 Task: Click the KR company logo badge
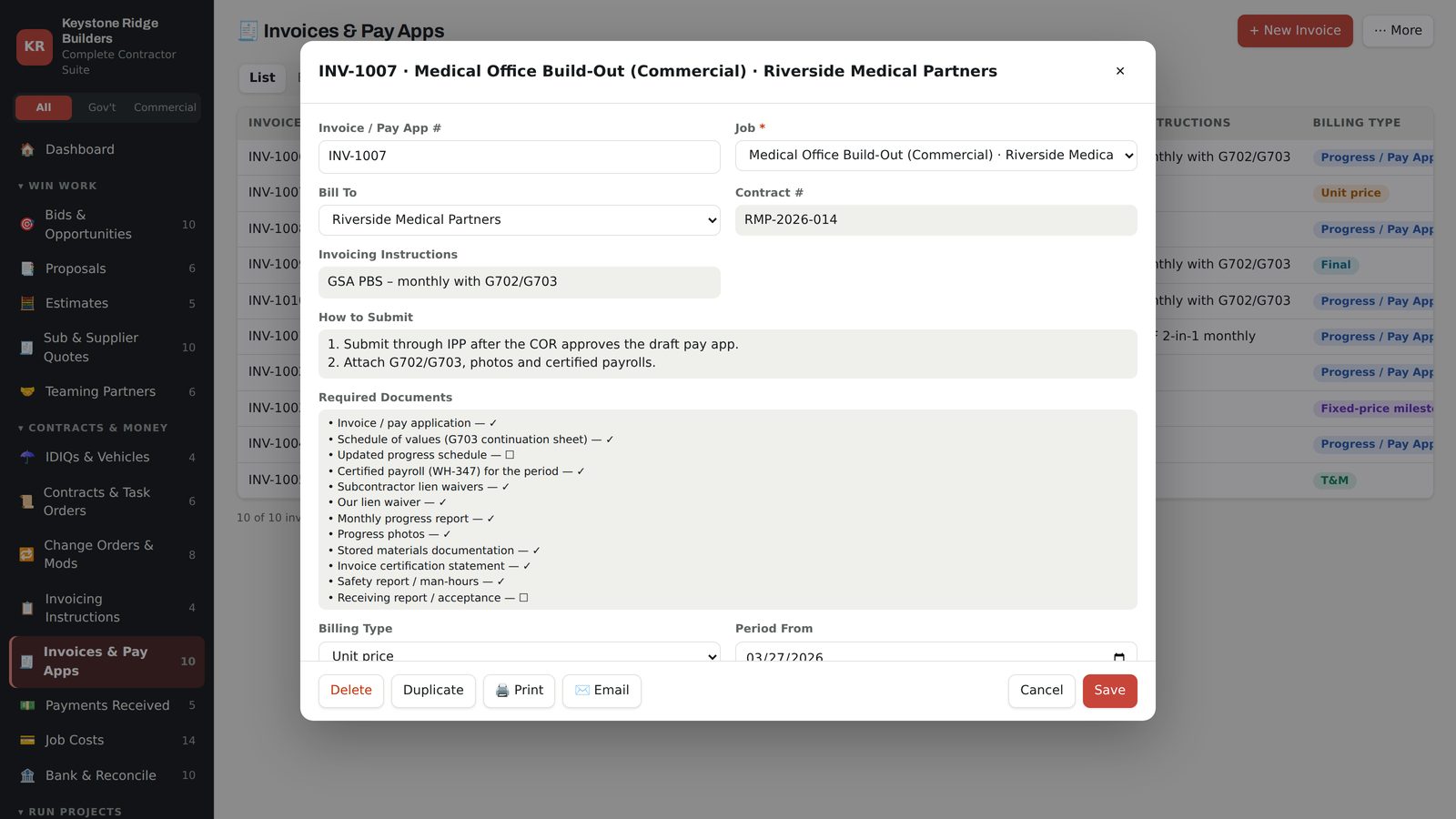click(x=35, y=46)
